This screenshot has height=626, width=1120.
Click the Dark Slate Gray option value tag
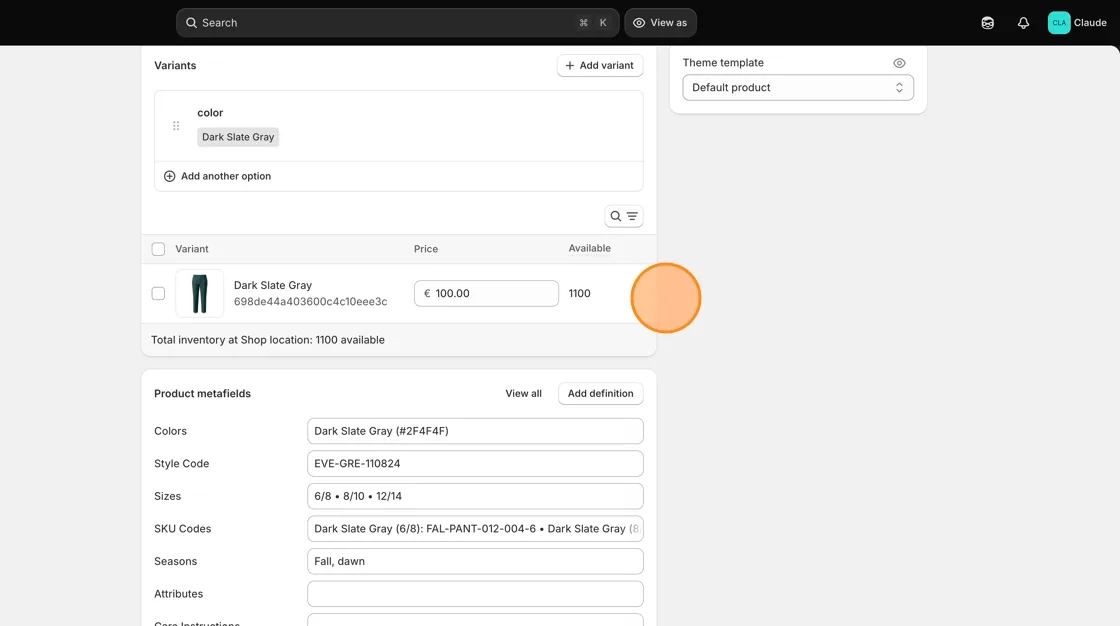pyautogui.click(x=238, y=136)
